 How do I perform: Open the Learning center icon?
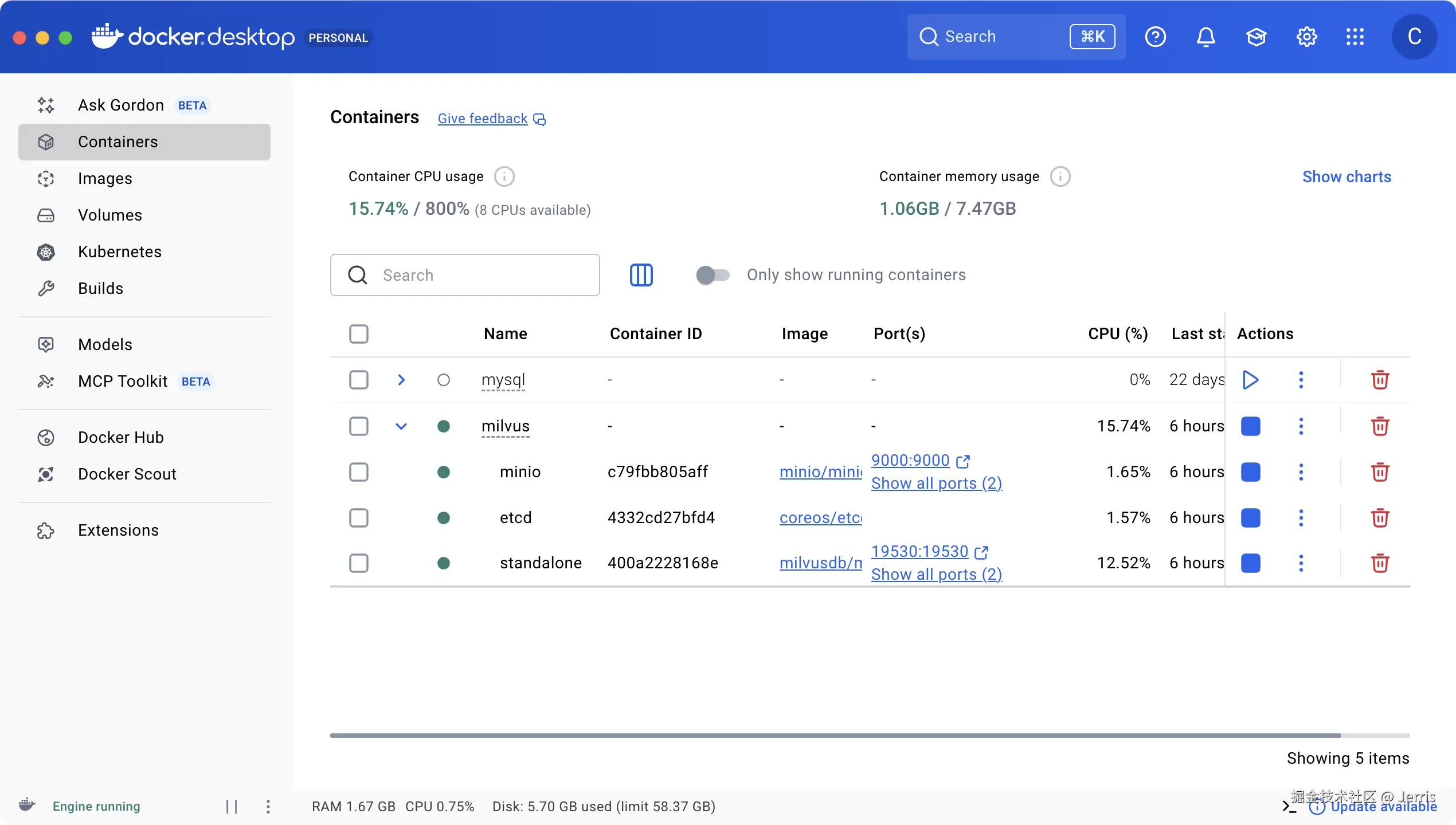[1256, 37]
